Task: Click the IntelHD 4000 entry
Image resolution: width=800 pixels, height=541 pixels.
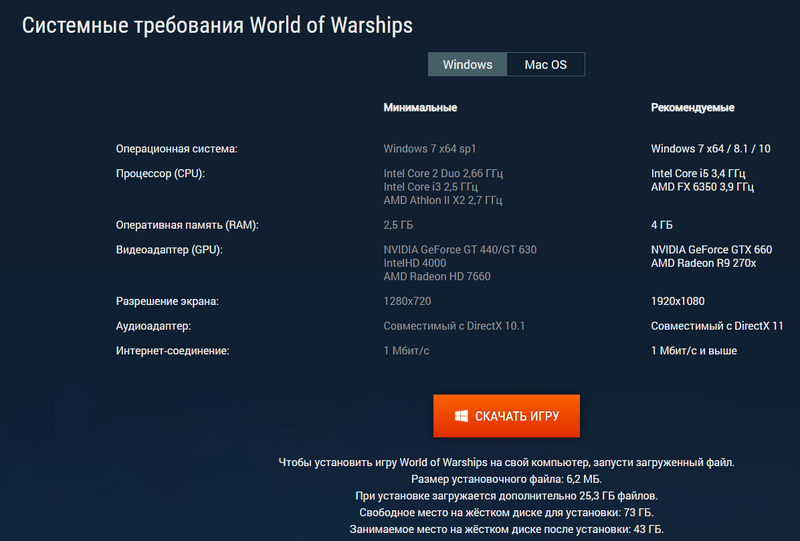Action: click(415, 263)
